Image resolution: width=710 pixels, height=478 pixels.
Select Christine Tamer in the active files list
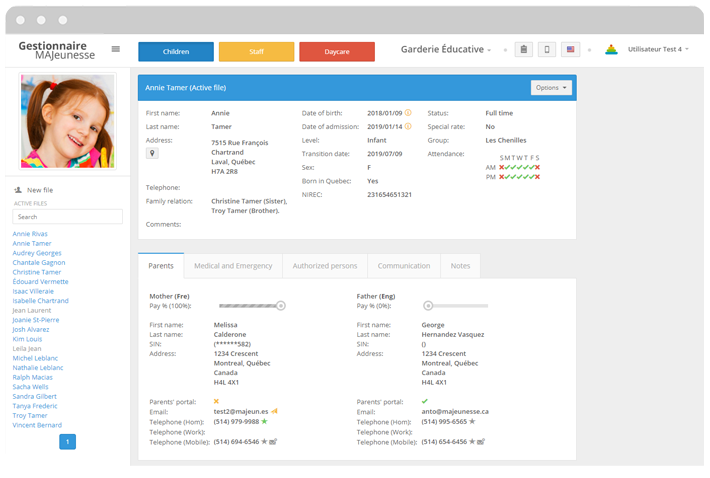coord(37,272)
